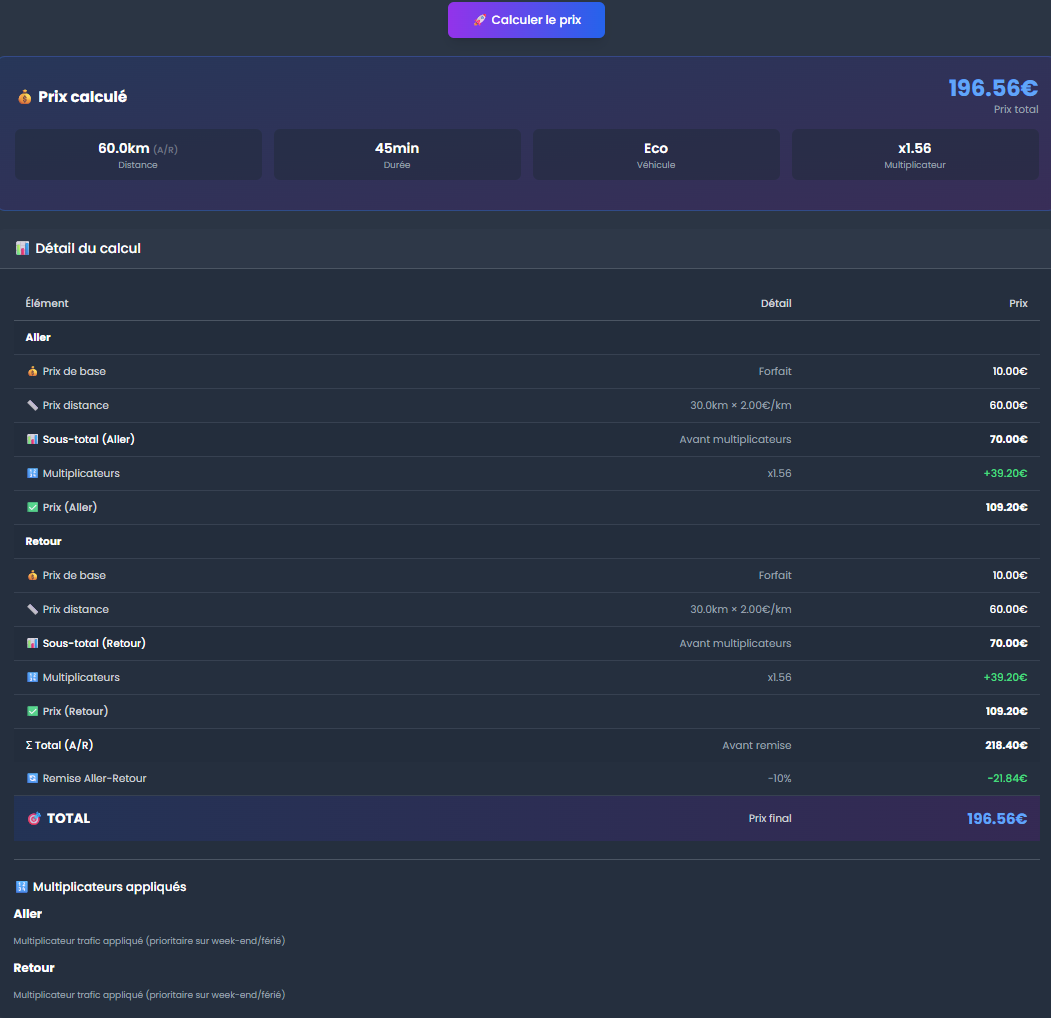The height and width of the screenshot is (1018, 1051).
Task: Click the target icon beside TOTAL
Action: click(34, 818)
